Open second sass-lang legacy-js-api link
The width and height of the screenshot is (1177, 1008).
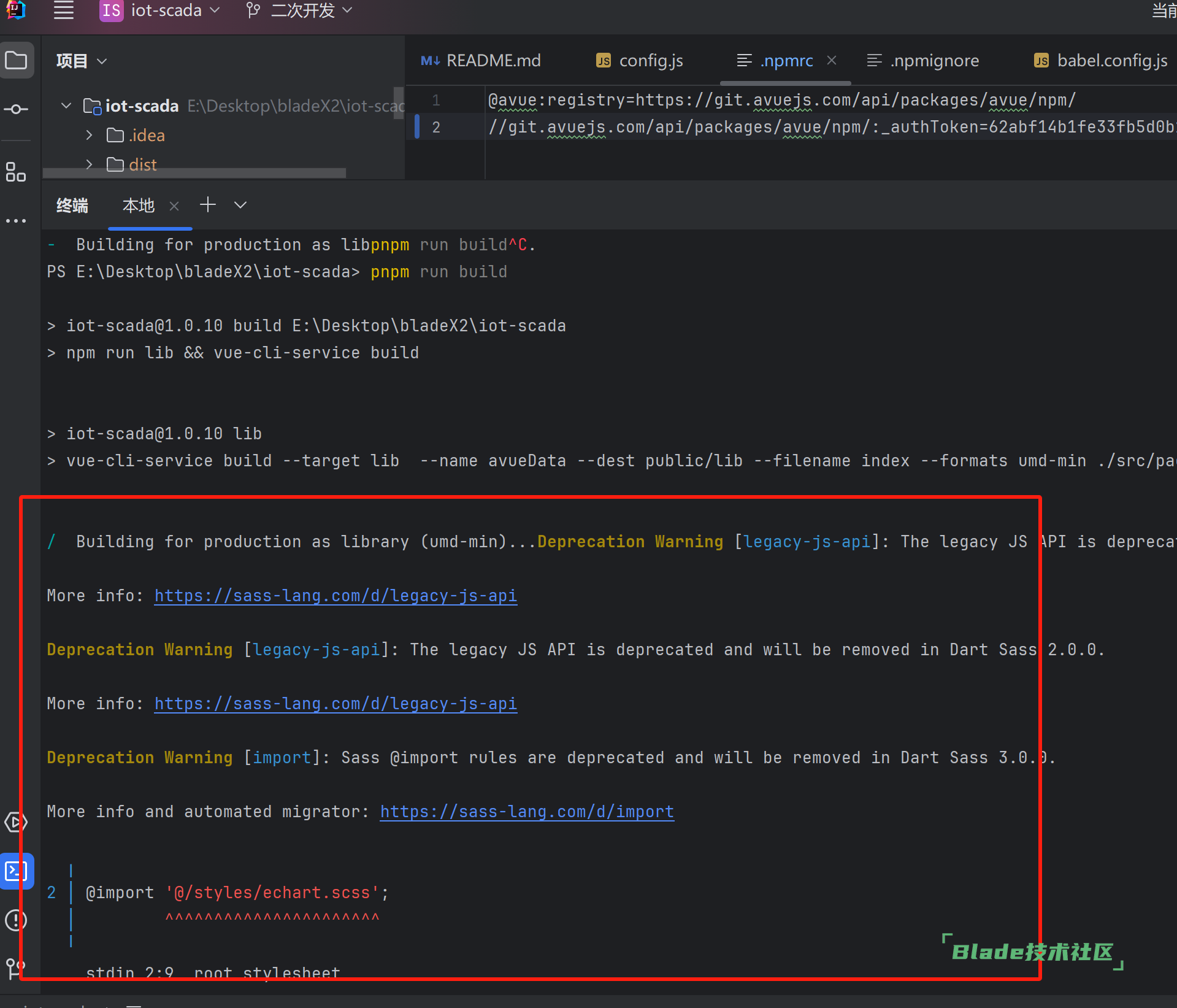(x=335, y=703)
